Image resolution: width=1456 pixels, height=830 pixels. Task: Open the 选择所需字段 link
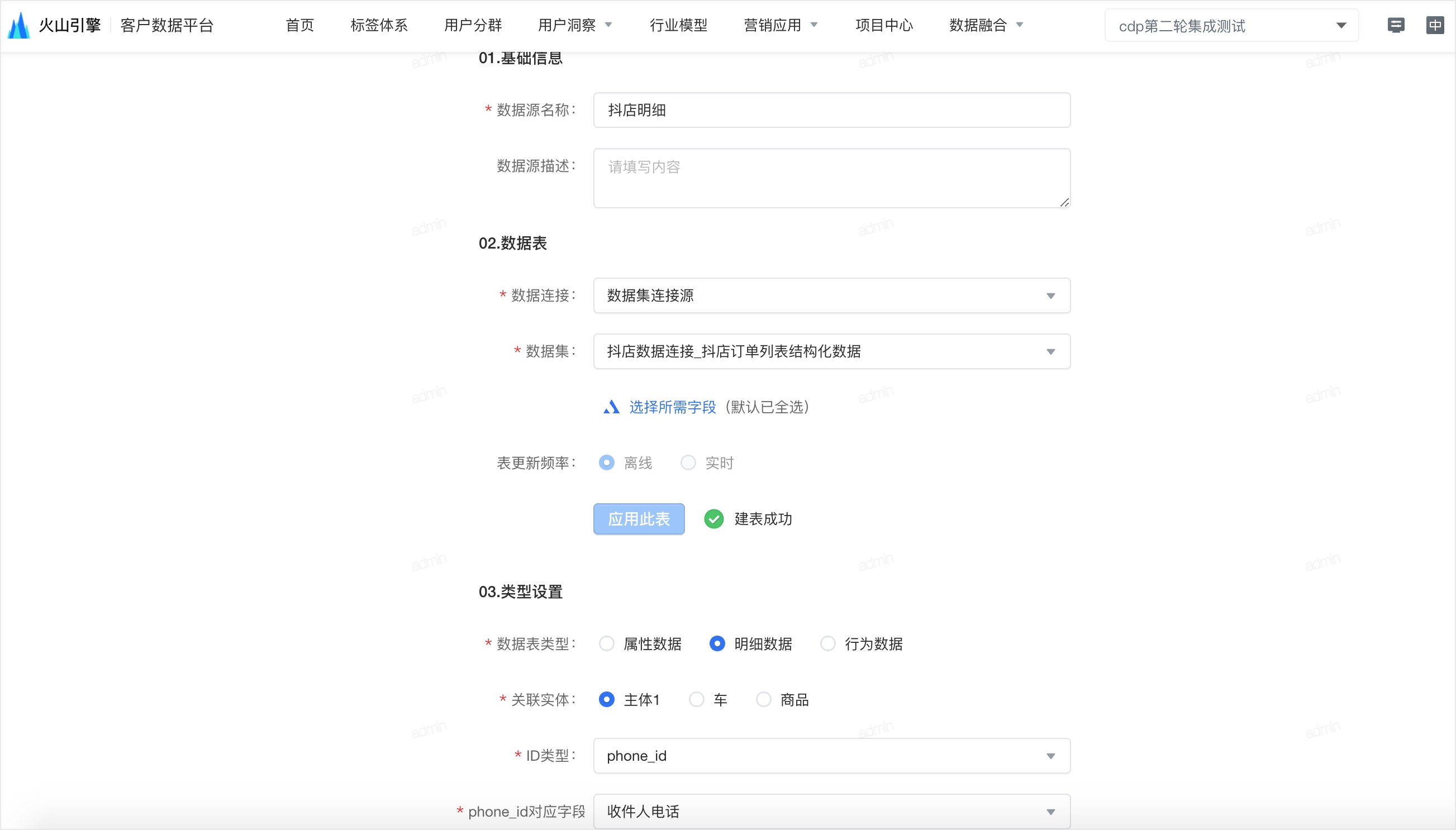[x=672, y=407]
